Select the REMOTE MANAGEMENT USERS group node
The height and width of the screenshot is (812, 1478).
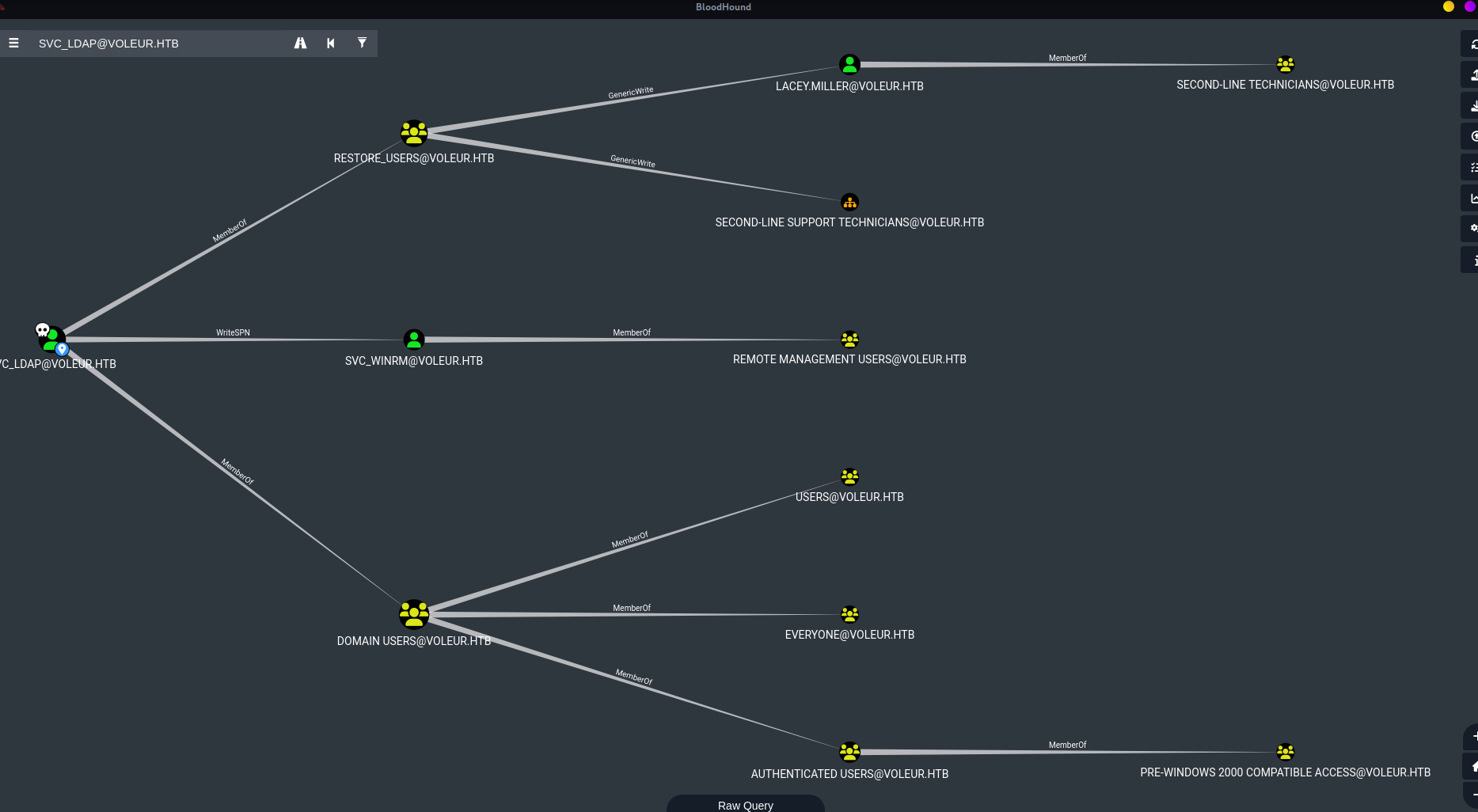point(849,340)
